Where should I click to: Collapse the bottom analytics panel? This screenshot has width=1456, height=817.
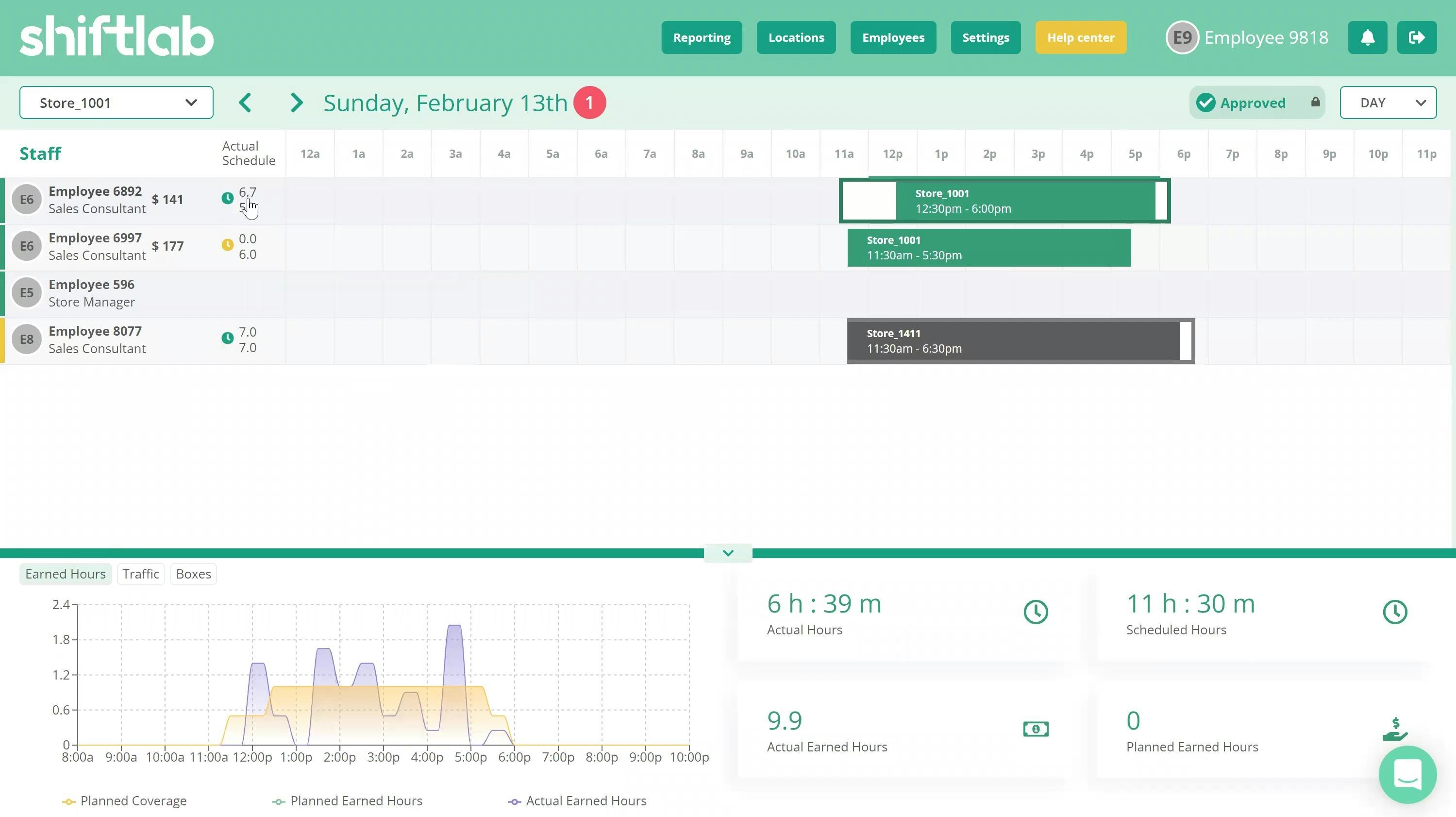coord(728,553)
